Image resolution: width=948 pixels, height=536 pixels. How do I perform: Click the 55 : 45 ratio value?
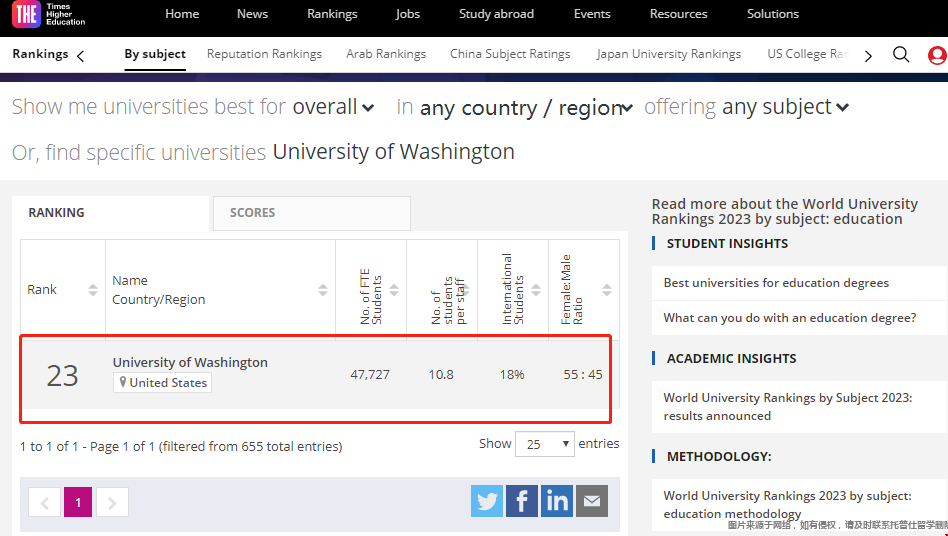(583, 375)
